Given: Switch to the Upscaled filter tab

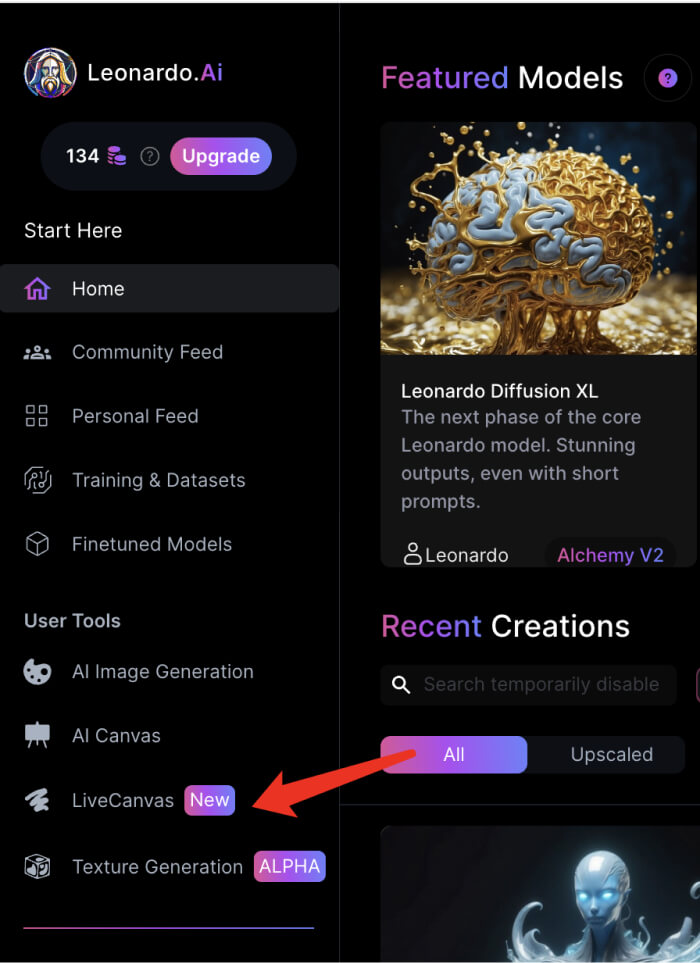Looking at the screenshot, I should point(611,755).
